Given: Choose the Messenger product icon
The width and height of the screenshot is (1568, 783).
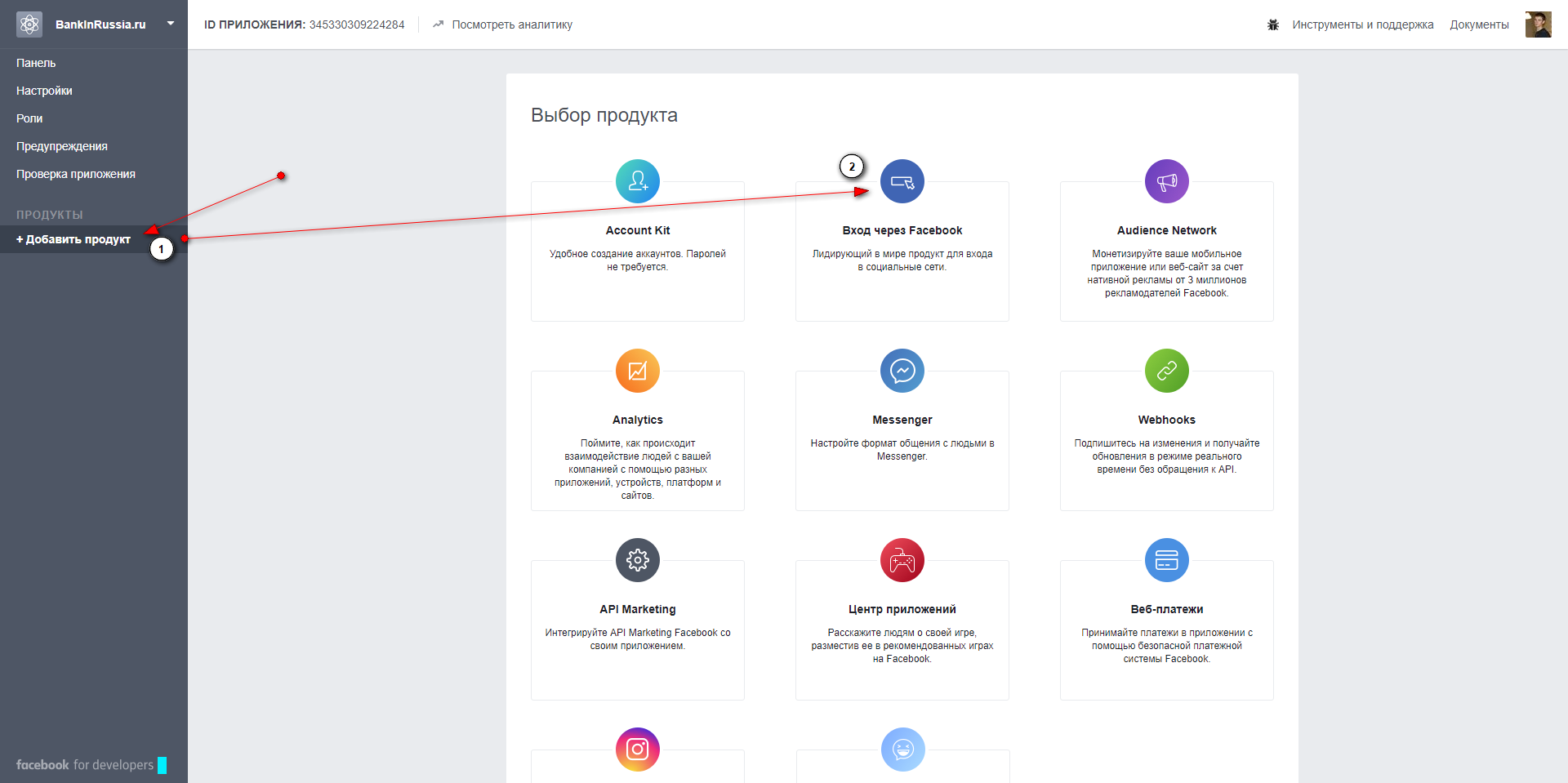Looking at the screenshot, I should tap(902, 371).
